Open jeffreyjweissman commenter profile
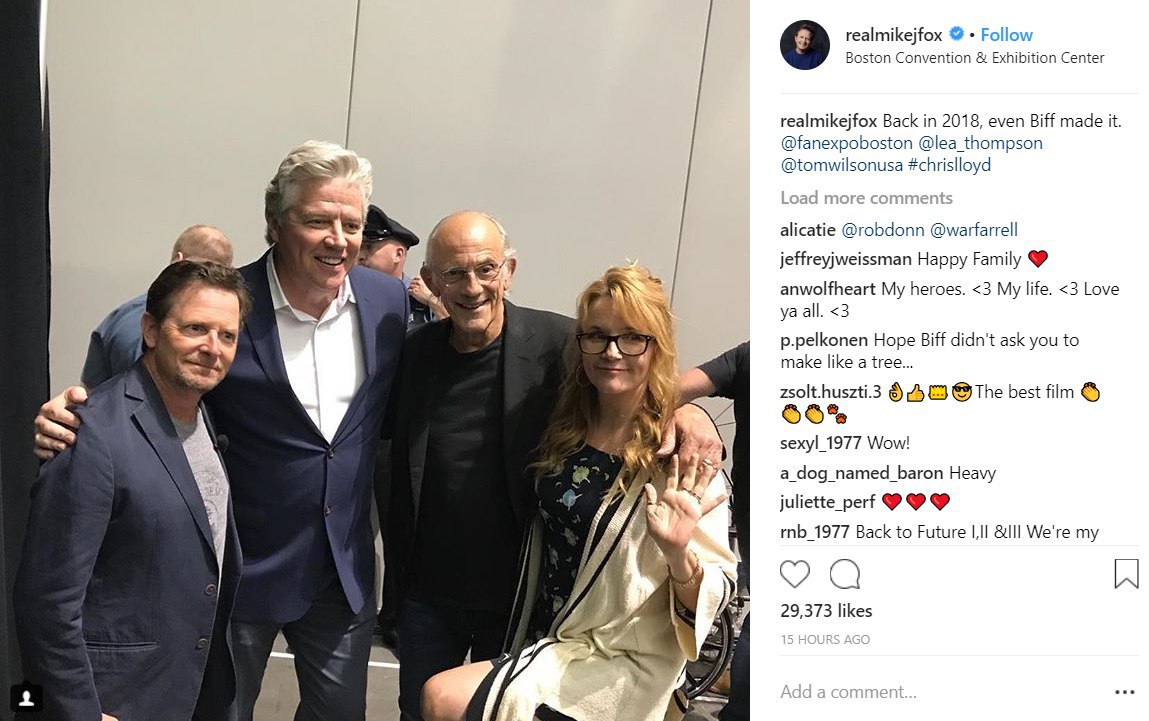 coord(846,259)
